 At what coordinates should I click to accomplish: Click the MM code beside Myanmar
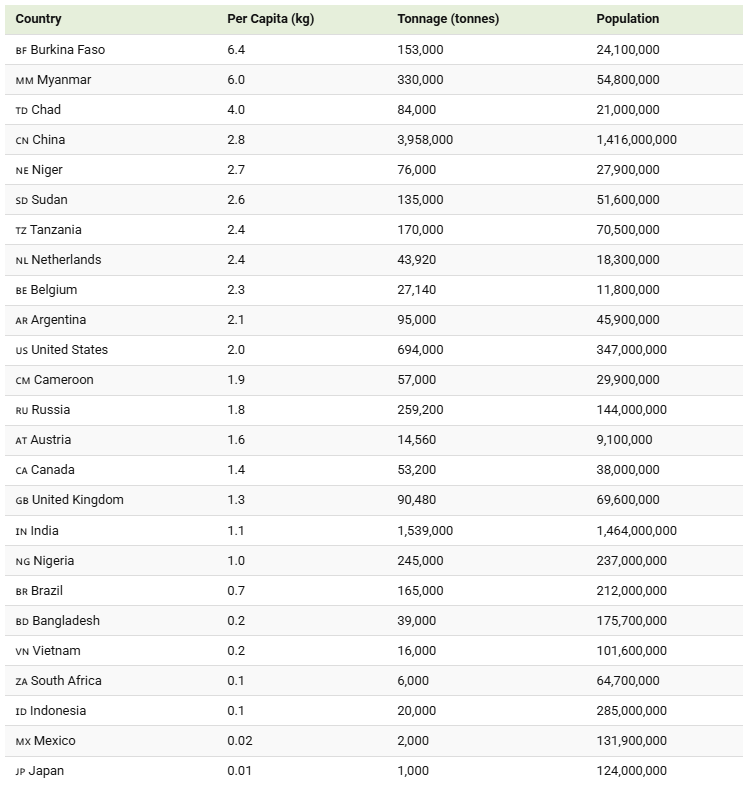coord(24,81)
